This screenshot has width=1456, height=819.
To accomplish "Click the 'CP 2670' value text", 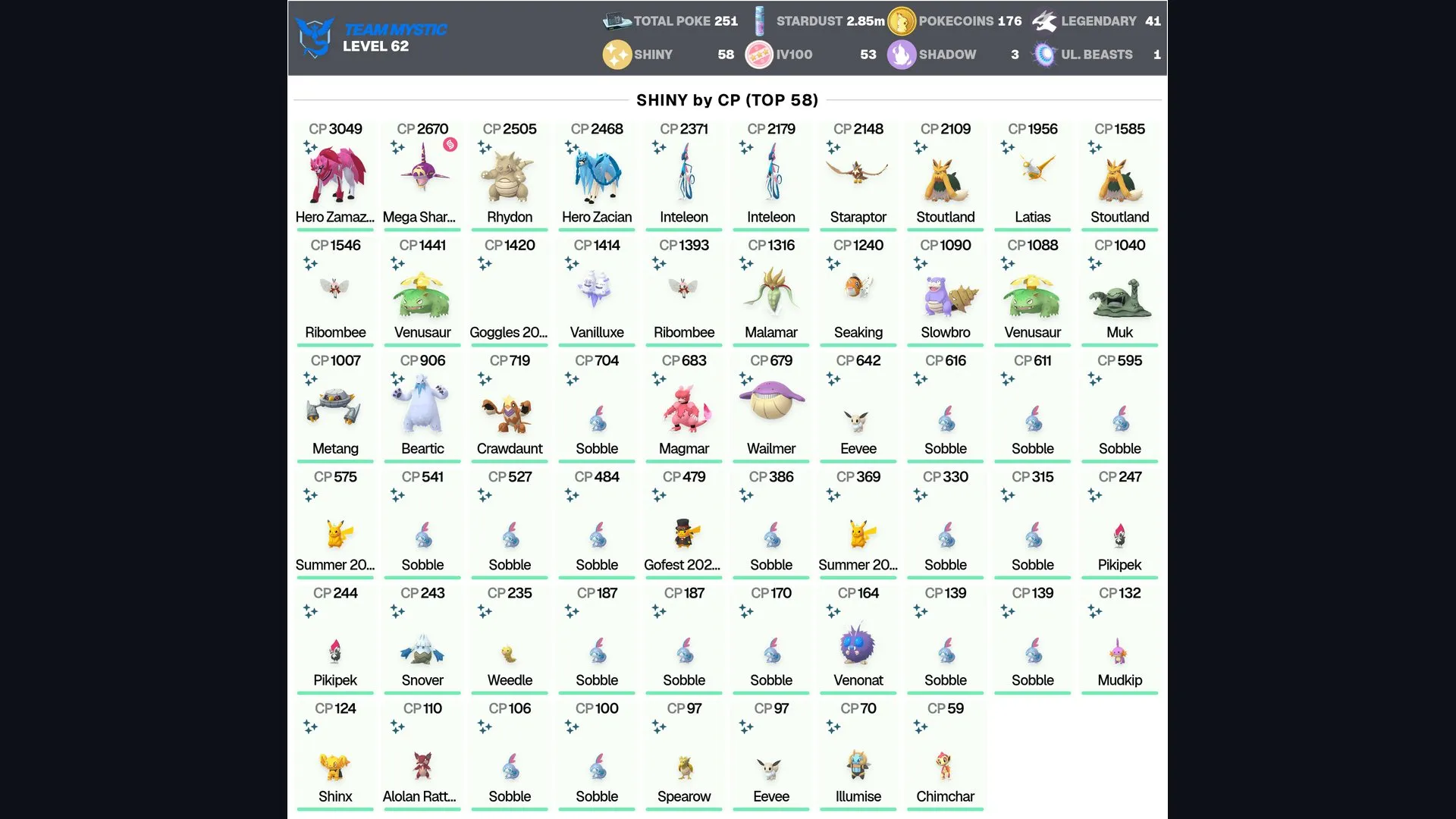I will point(422,129).
